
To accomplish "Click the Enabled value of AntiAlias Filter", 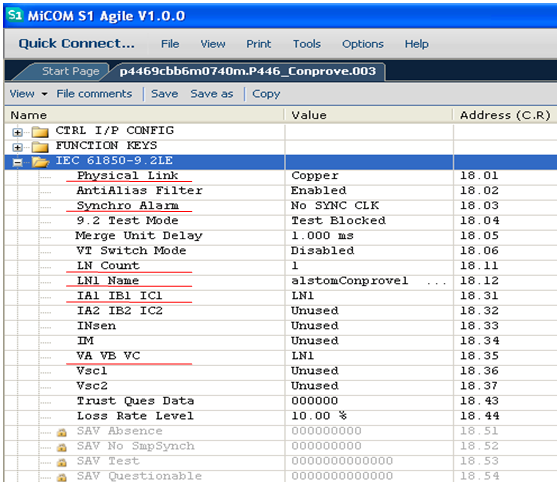I will tap(319, 190).
